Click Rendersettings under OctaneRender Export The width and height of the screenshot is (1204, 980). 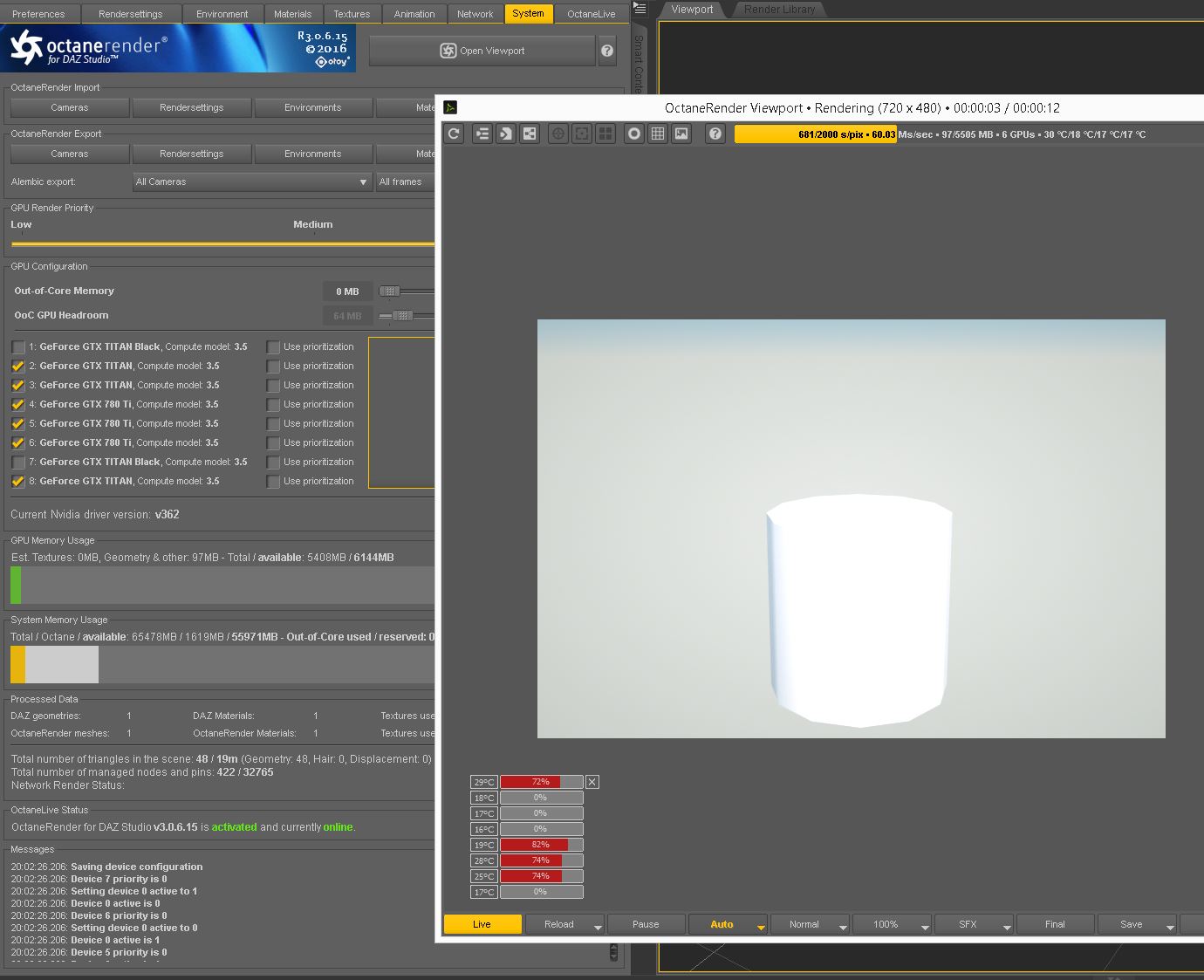[192, 154]
